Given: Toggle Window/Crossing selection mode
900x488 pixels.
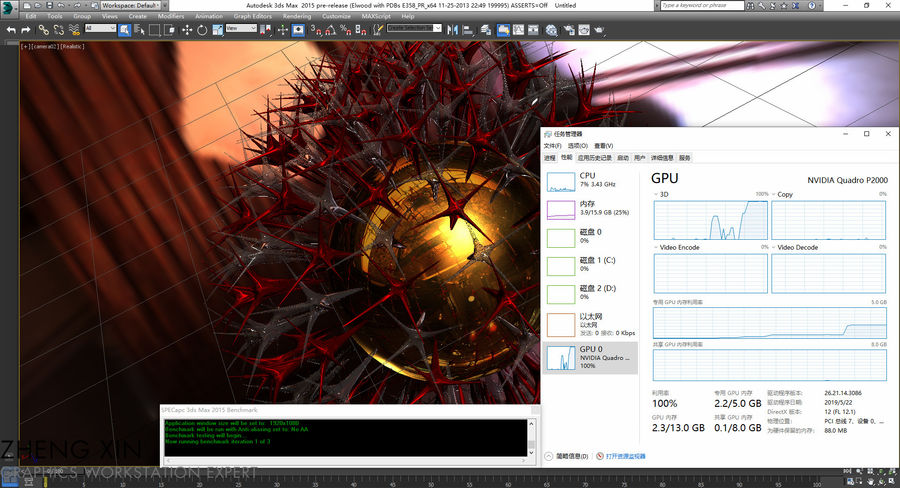Looking at the screenshot, I should 169,30.
